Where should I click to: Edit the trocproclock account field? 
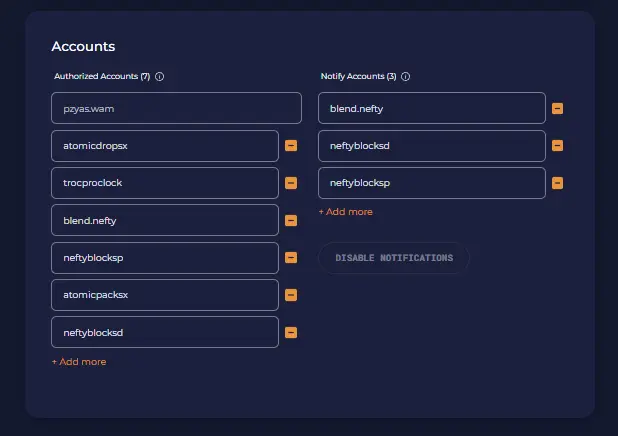[165, 183]
